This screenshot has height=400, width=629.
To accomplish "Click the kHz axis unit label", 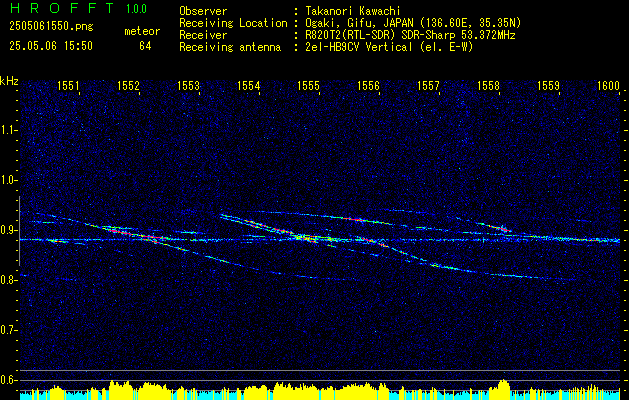I will click(9, 81).
